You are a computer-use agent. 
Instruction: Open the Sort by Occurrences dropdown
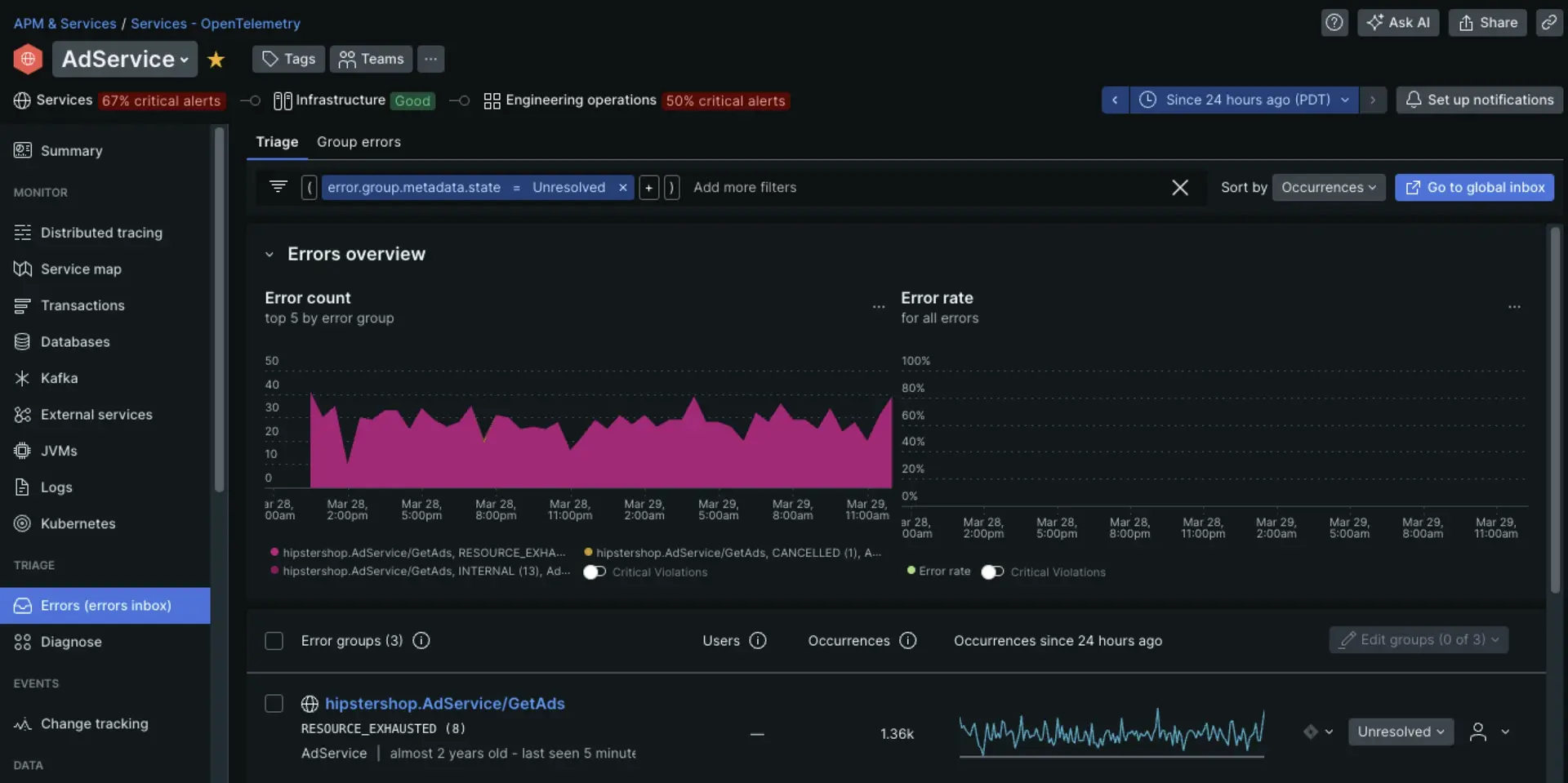tap(1328, 188)
